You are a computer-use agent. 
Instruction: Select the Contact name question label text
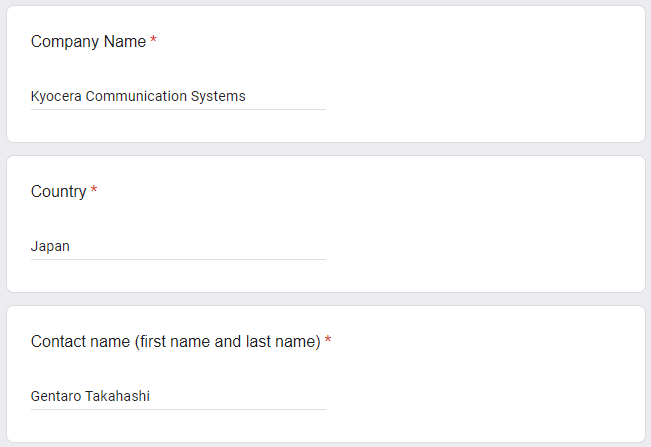tap(176, 342)
